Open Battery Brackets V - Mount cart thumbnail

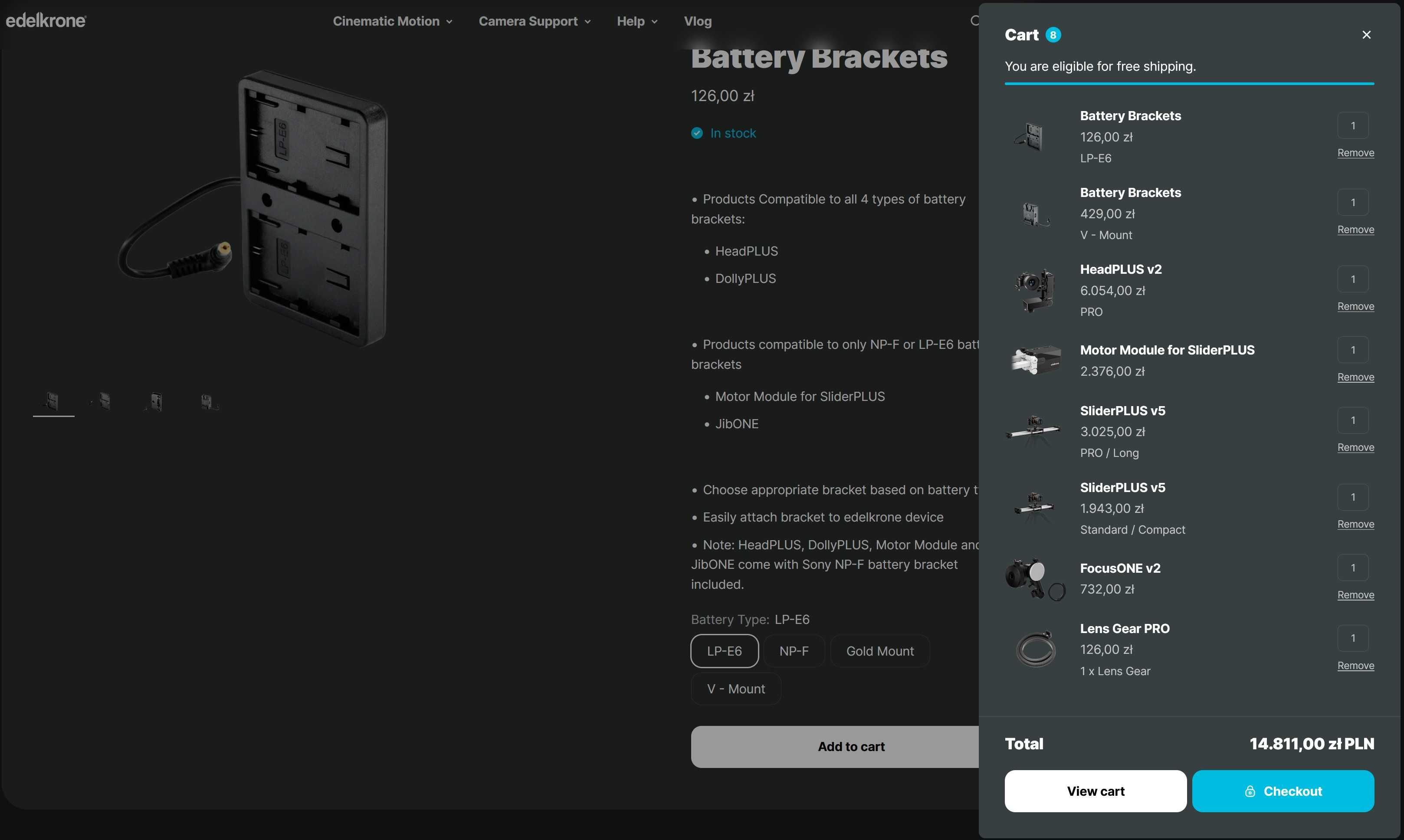pos(1035,213)
